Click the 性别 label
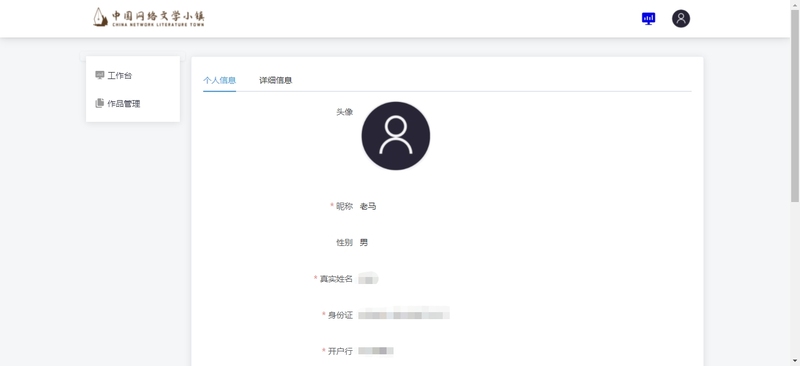800x366 pixels. pos(344,242)
